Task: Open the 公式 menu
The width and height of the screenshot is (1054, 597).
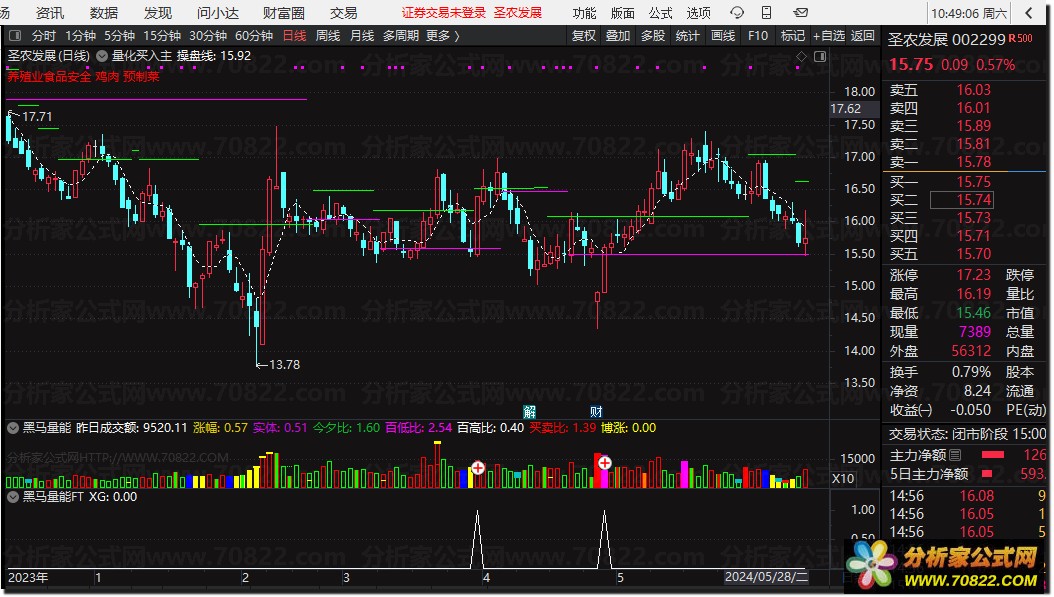Action: 660,13
